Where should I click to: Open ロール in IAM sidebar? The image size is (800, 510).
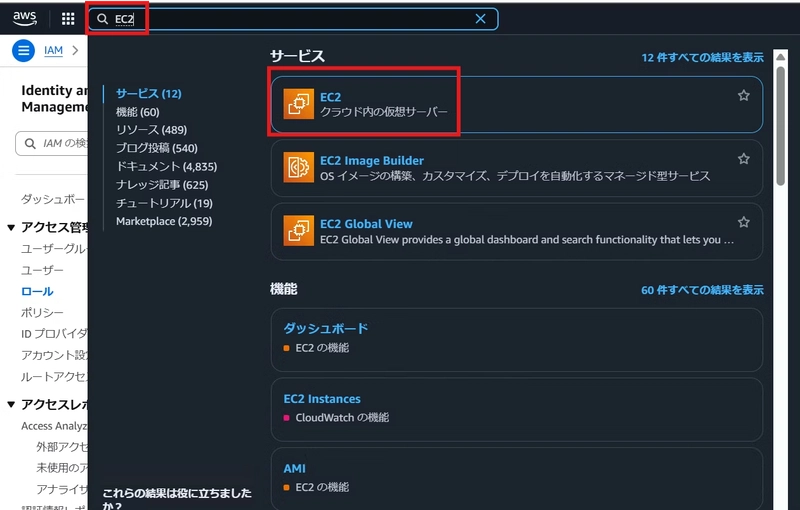point(37,291)
